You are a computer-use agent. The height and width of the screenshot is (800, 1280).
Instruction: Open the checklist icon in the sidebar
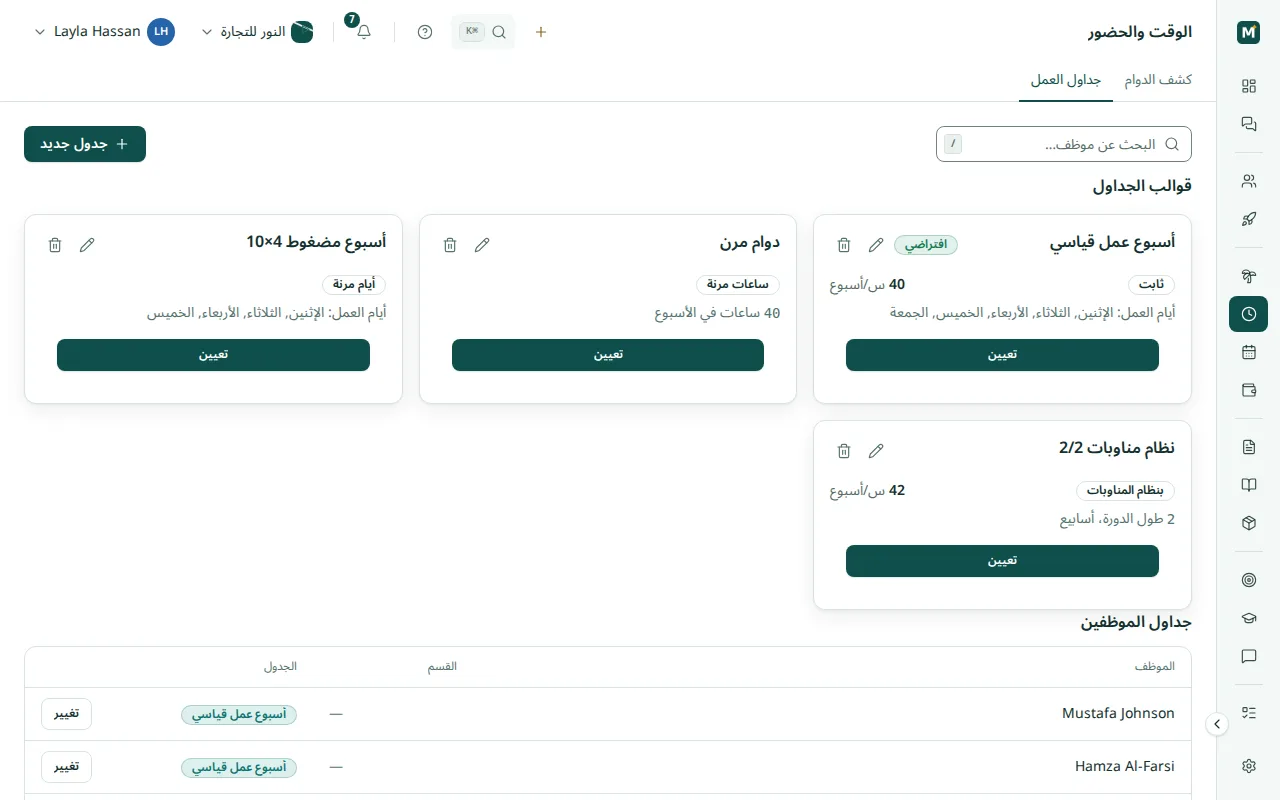[x=1248, y=713]
